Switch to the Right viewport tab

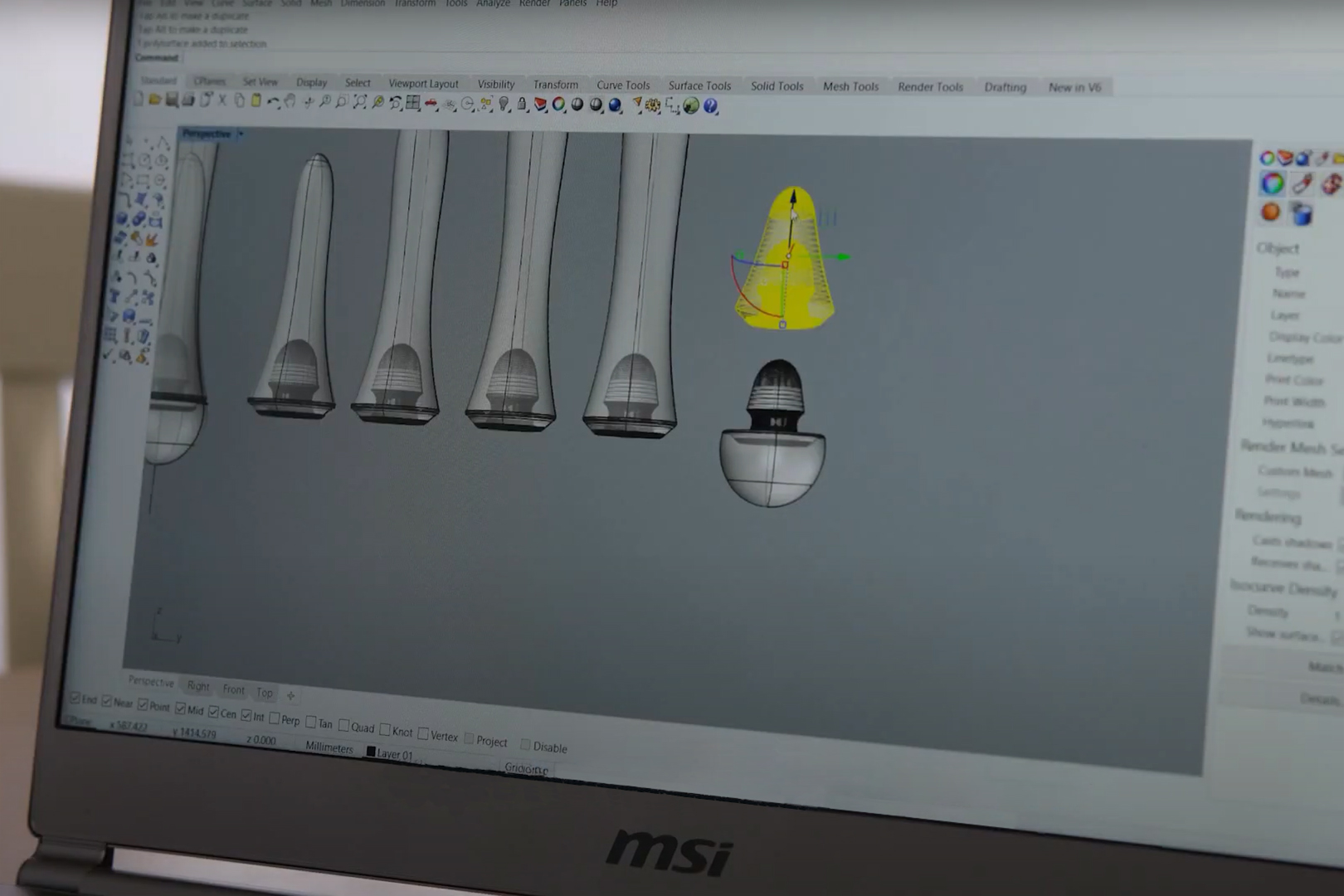[x=198, y=686]
